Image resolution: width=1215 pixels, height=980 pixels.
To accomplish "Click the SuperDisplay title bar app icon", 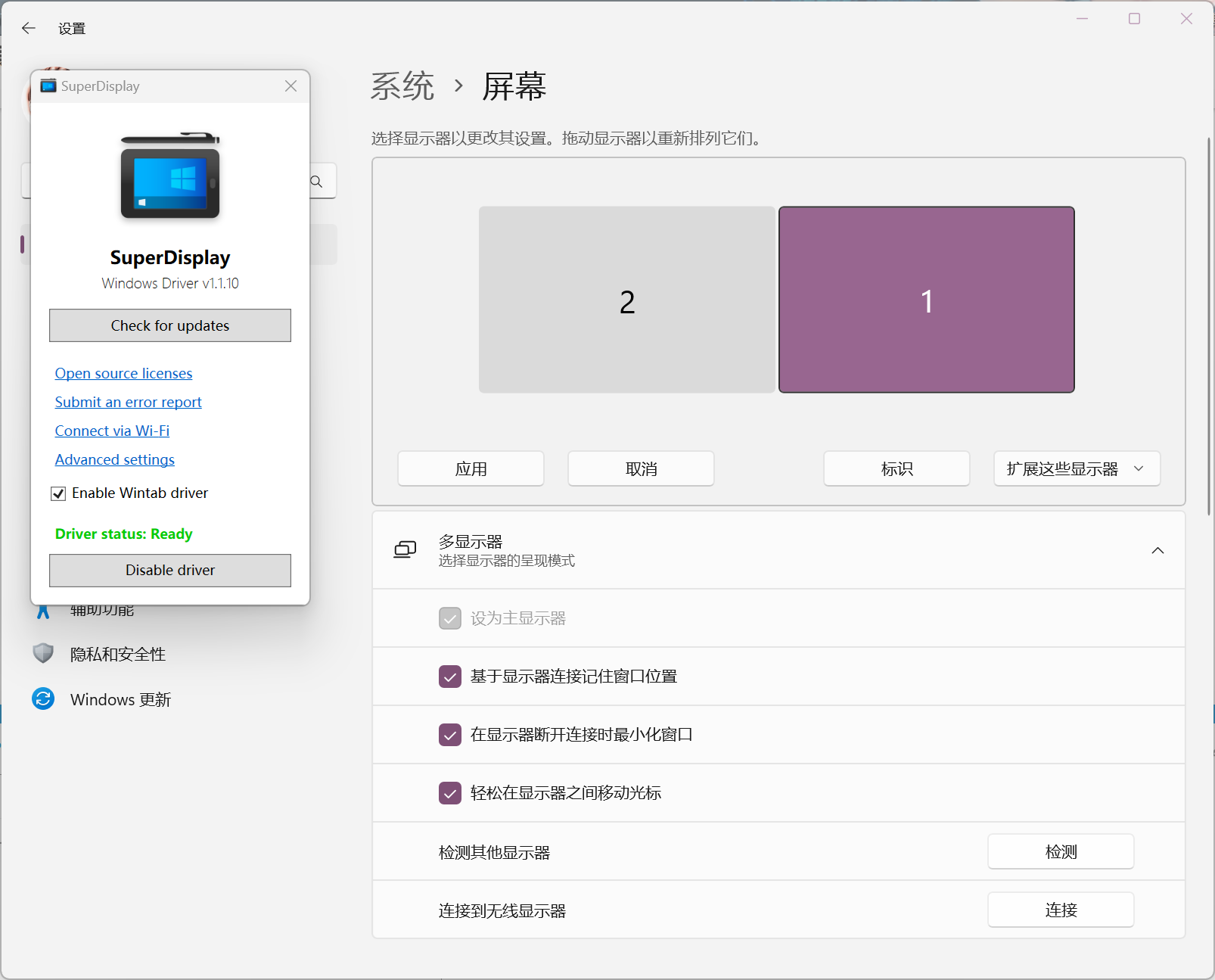I will pos(48,86).
